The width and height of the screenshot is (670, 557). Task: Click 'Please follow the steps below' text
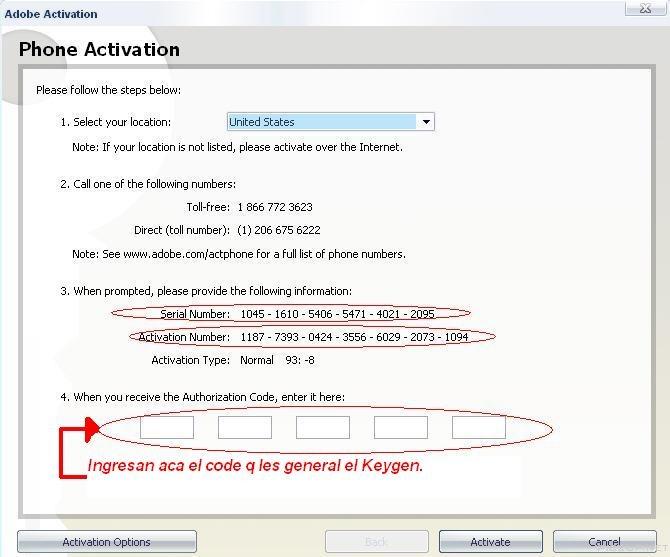coord(109,90)
